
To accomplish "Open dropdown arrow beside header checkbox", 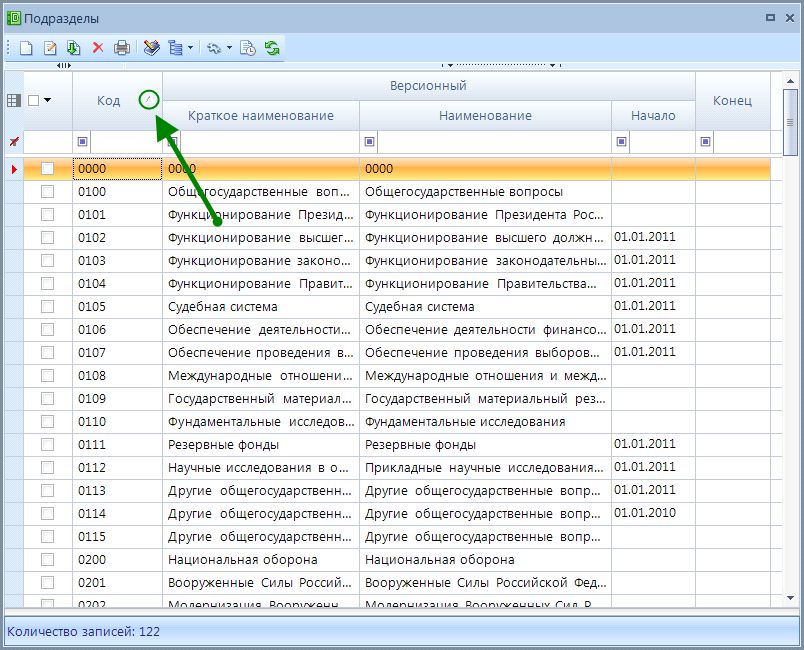I will click(x=47, y=100).
